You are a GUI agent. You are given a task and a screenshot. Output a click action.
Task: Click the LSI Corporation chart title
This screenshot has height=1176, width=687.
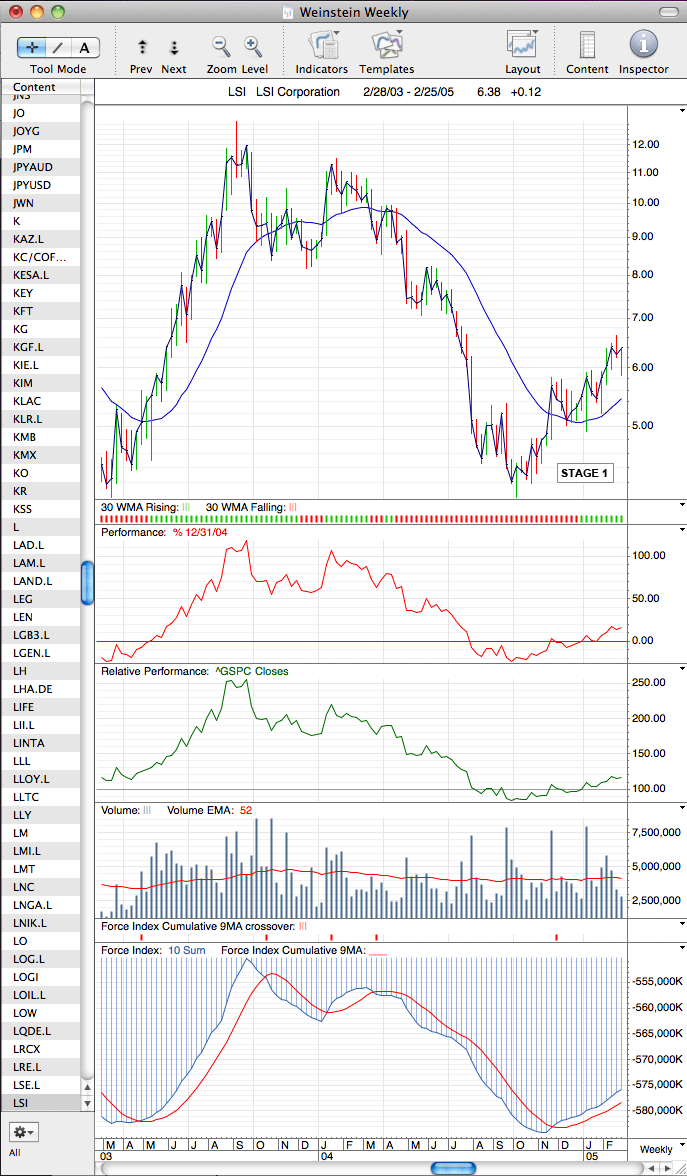click(x=298, y=92)
